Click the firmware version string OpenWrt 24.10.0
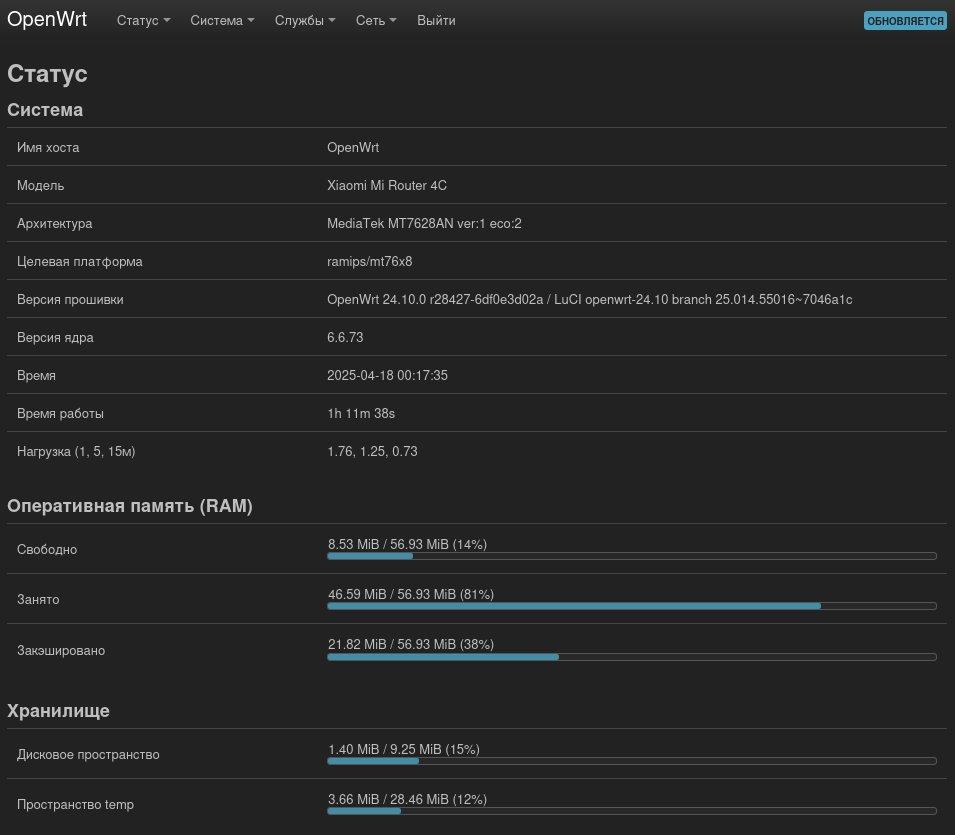The height and width of the screenshot is (835, 955). point(589,300)
